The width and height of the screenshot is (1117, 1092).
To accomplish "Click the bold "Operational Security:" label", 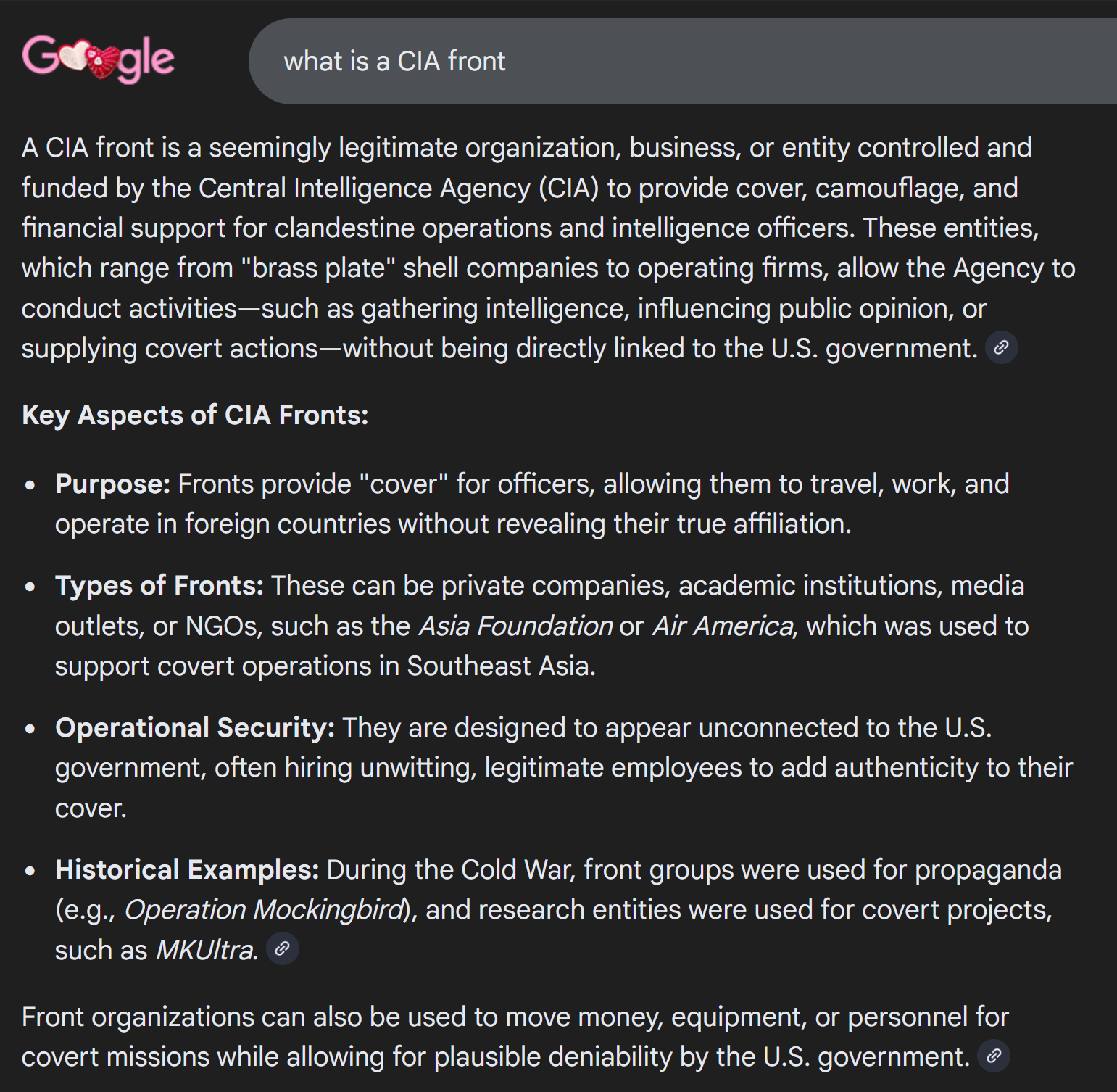I will (195, 727).
